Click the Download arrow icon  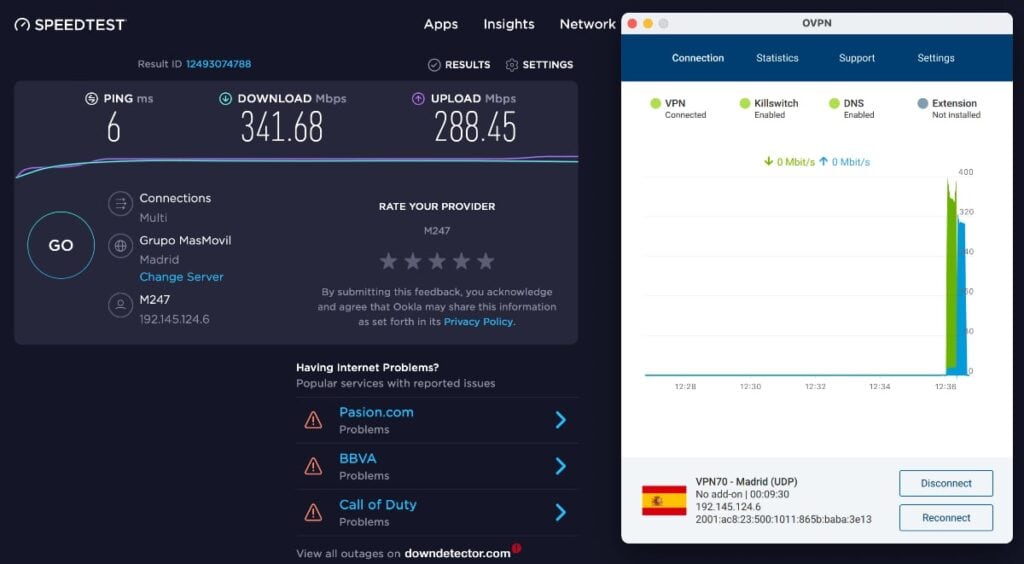[225, 99]
